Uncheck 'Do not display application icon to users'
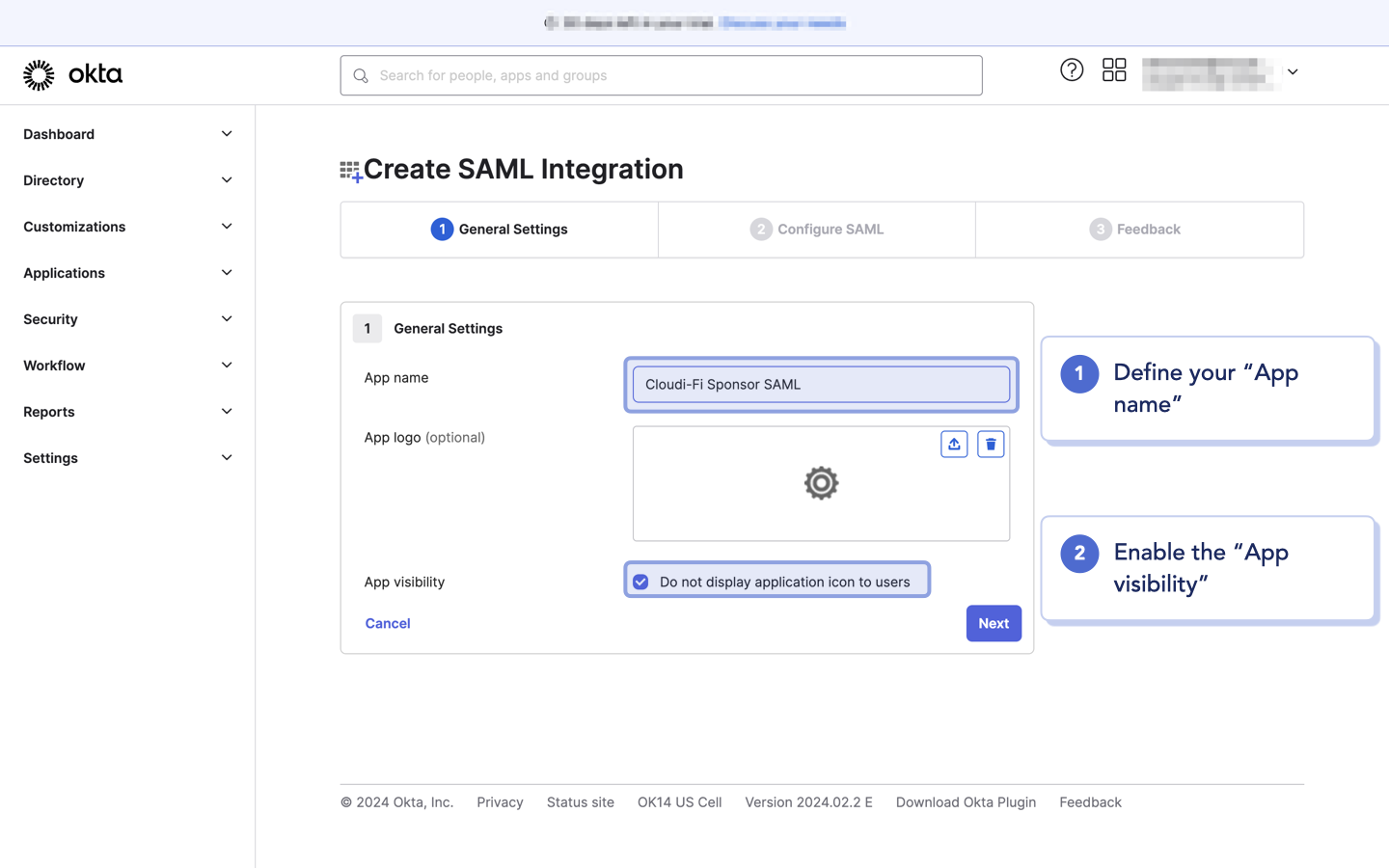The width and height of the screenshot is (1389, 868). (640, 581)
